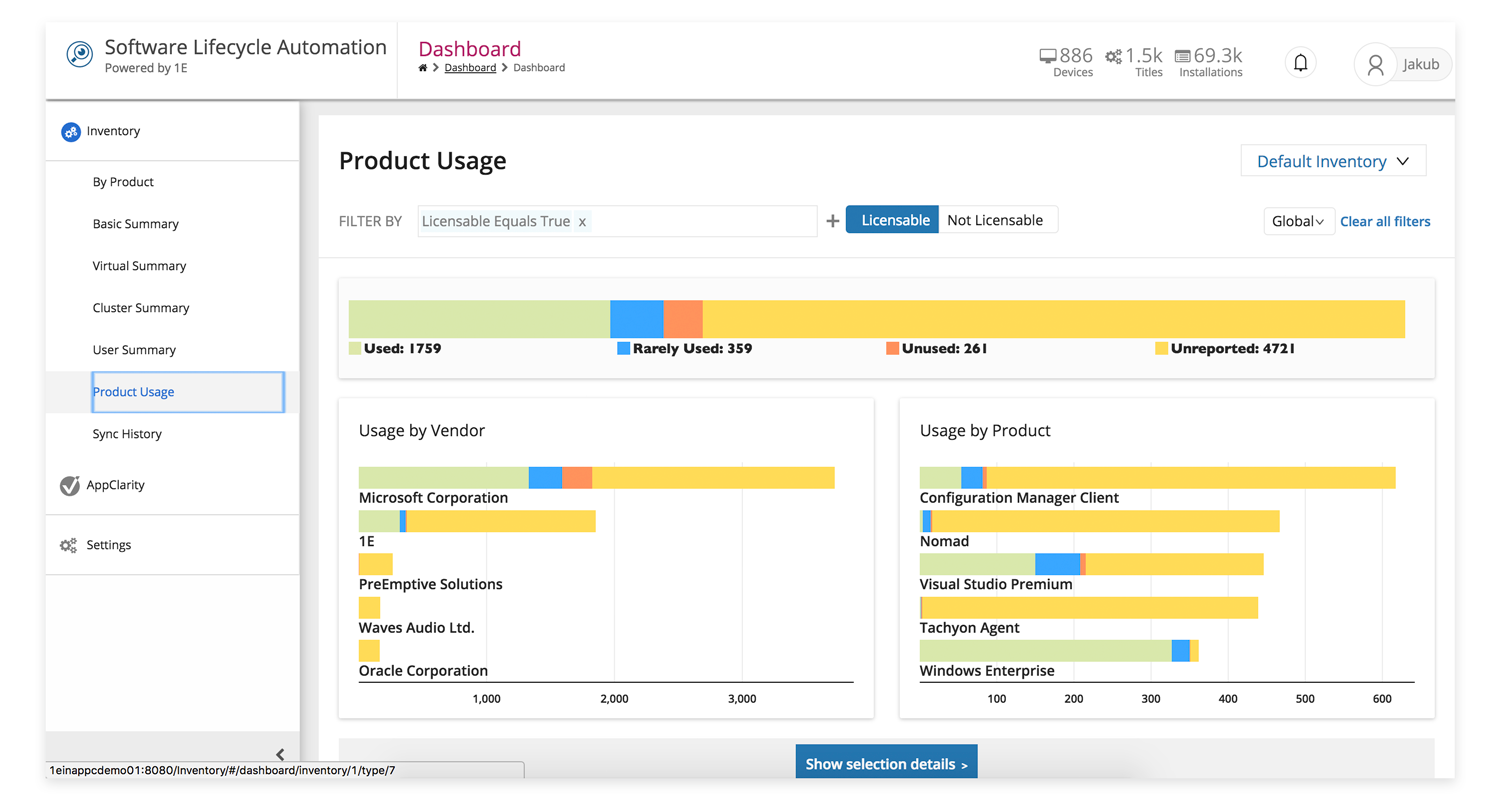This screenshot has height=800, width=1500.
Task: Click the 1E vendor bar
Action: point(477,521)
